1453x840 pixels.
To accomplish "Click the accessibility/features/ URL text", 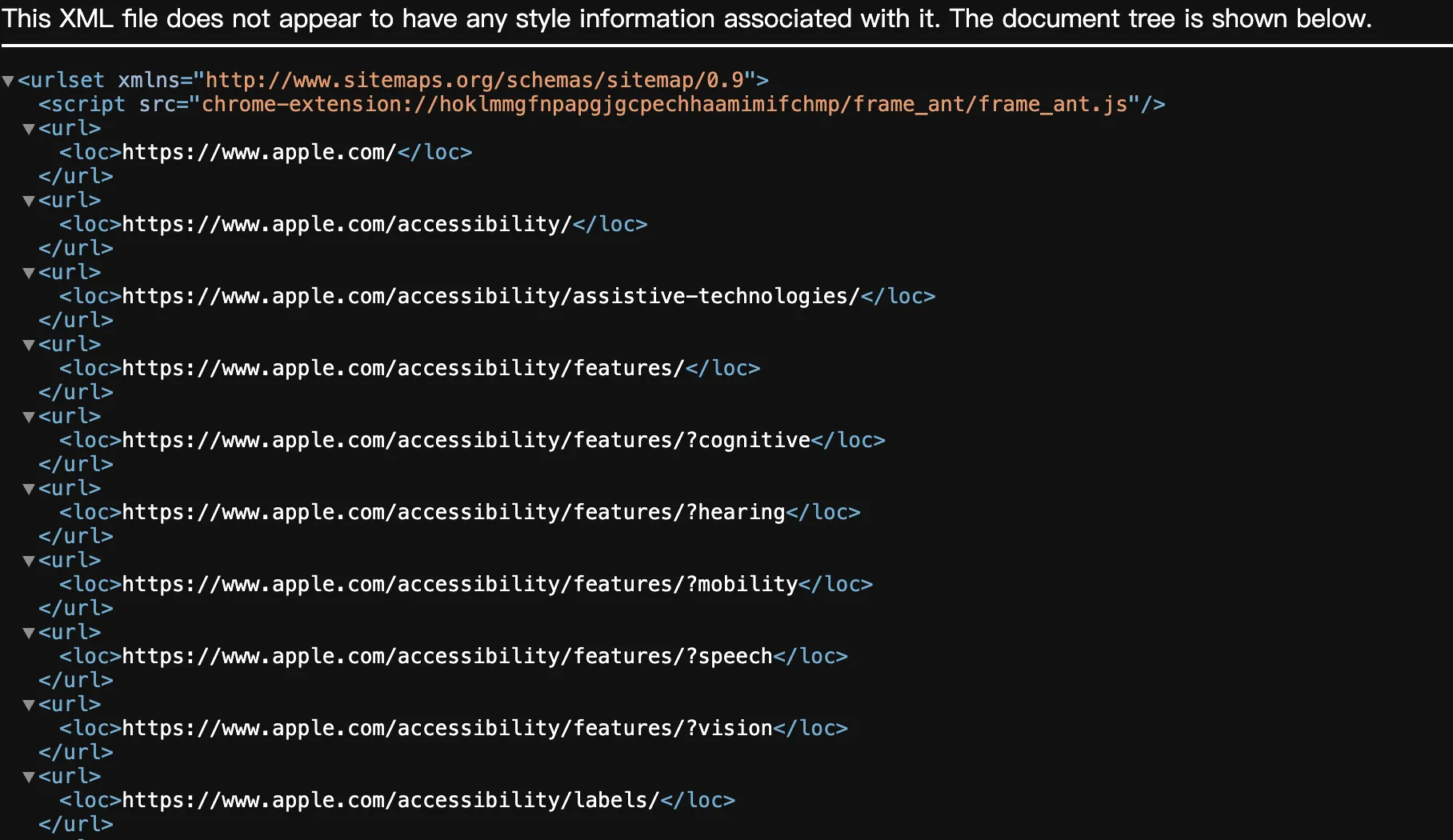I will [403, 368].
